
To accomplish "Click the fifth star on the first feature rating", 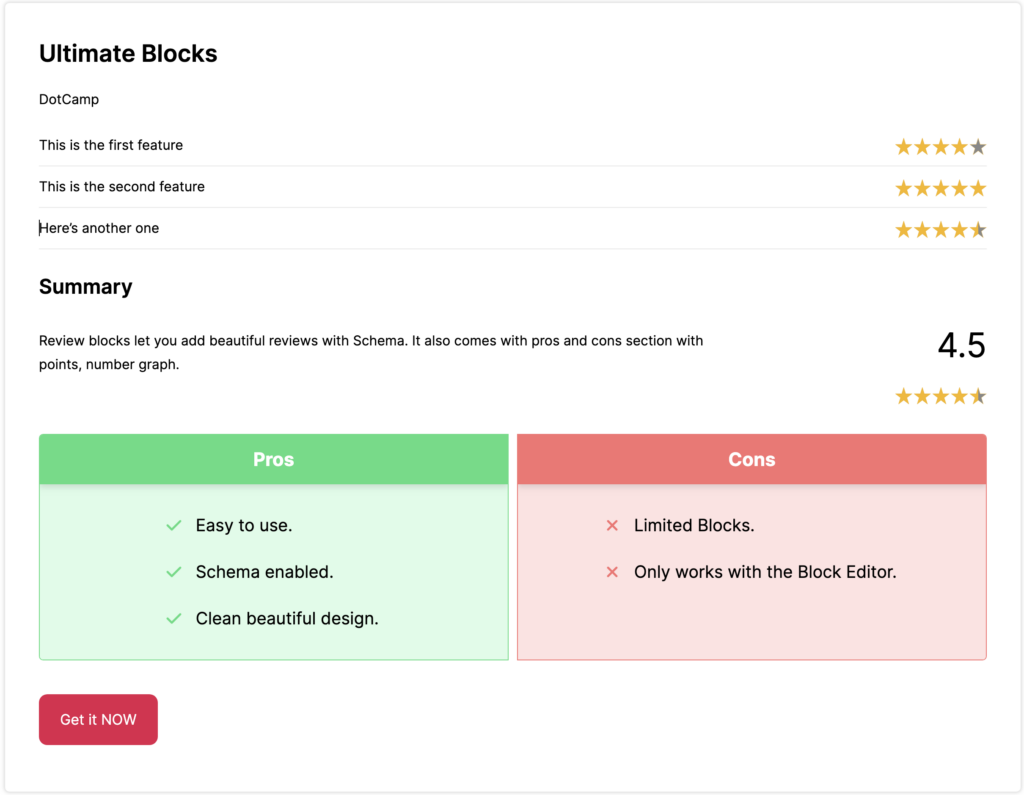I will point(977,146).
